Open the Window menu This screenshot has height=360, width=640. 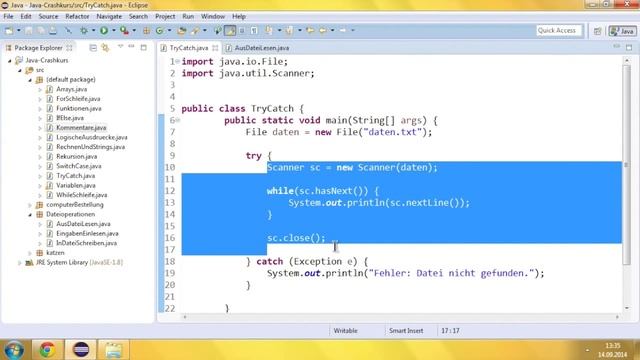[213, 16]
